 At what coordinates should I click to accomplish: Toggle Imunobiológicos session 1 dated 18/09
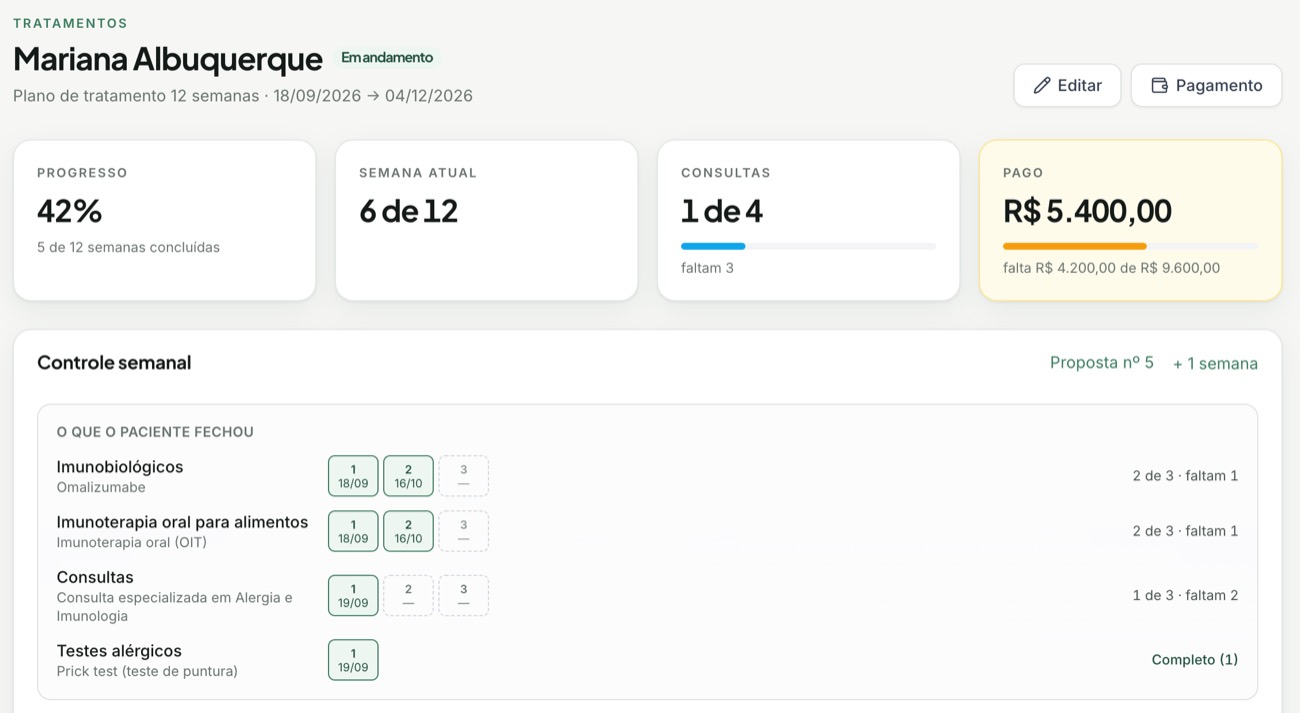pyautogui.click(x=353, y=476)
